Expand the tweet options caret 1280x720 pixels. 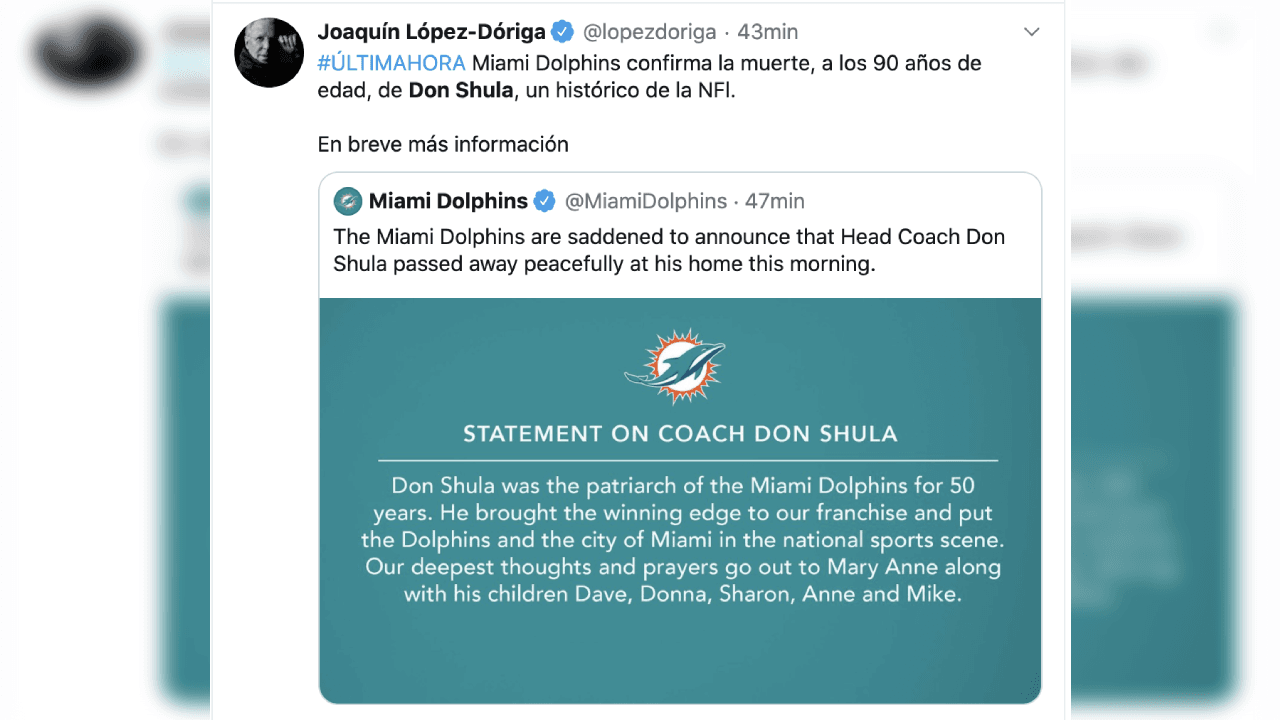click(x=1032, y=31)
